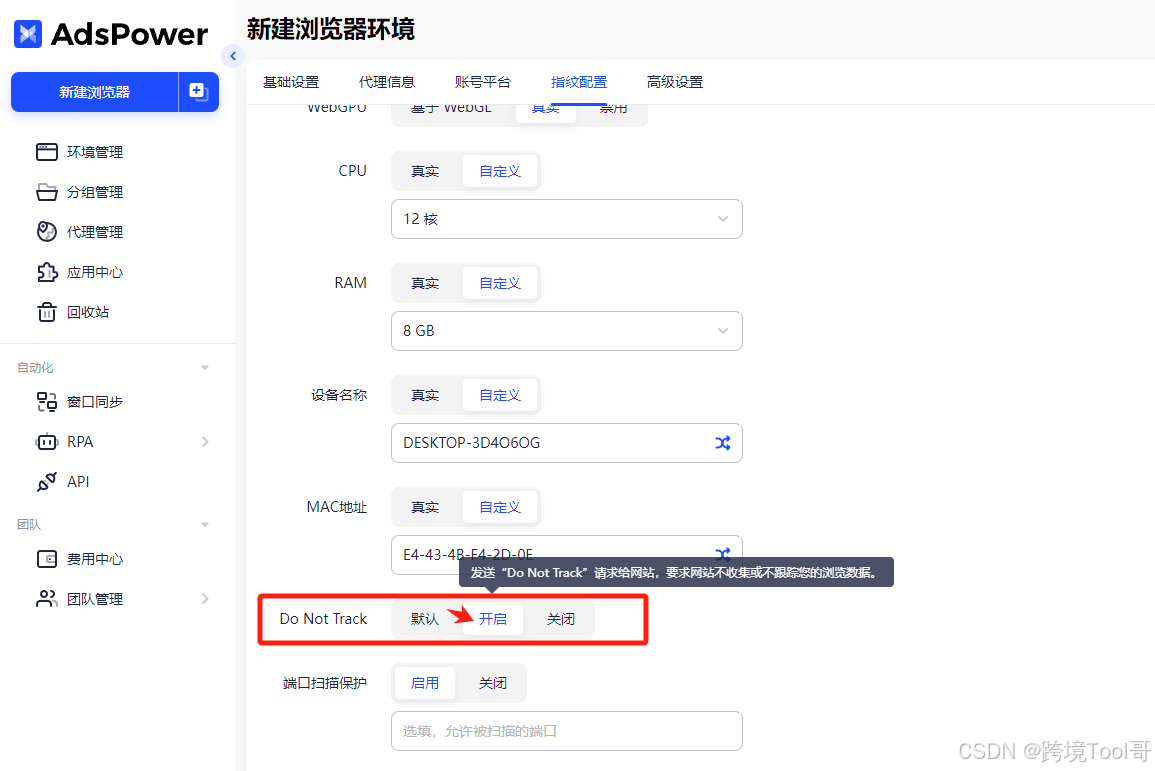Switch to the 指纹配置 tab
The image size is (1155, 771).
(579, 82)
